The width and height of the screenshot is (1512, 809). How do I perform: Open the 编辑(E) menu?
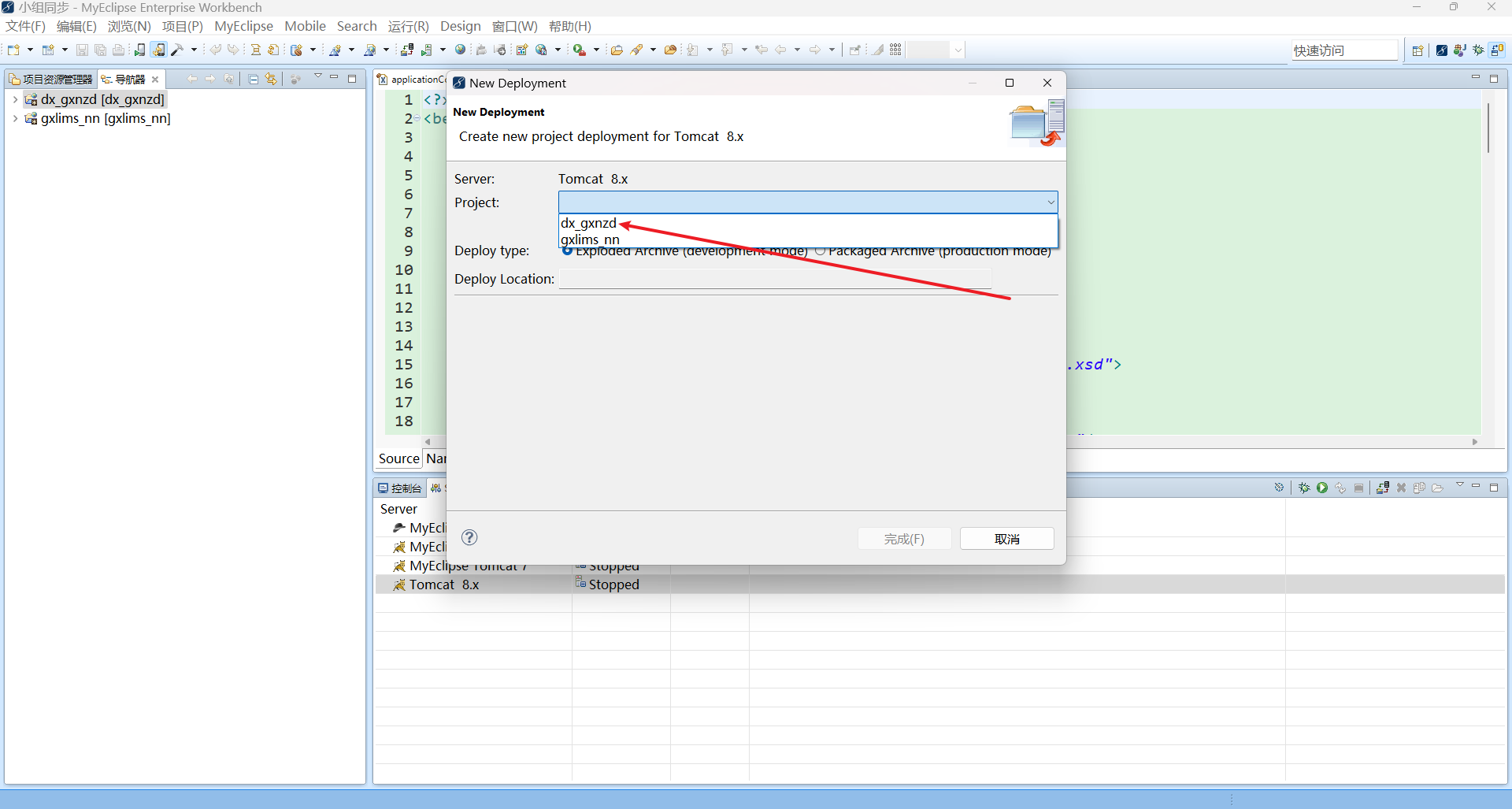pos(76,26)
